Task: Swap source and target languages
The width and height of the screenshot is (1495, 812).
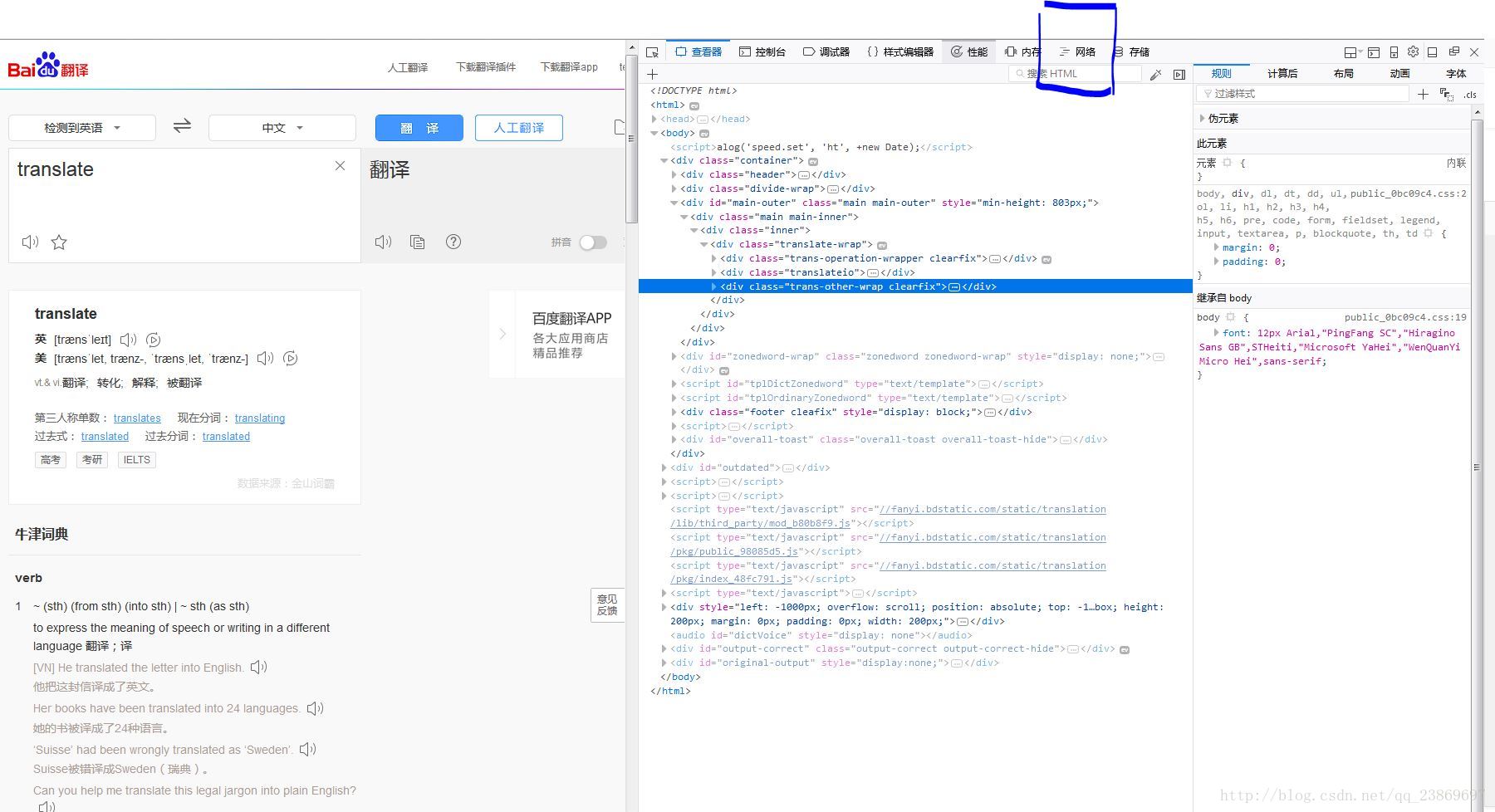Action: (x=182, y=126)
